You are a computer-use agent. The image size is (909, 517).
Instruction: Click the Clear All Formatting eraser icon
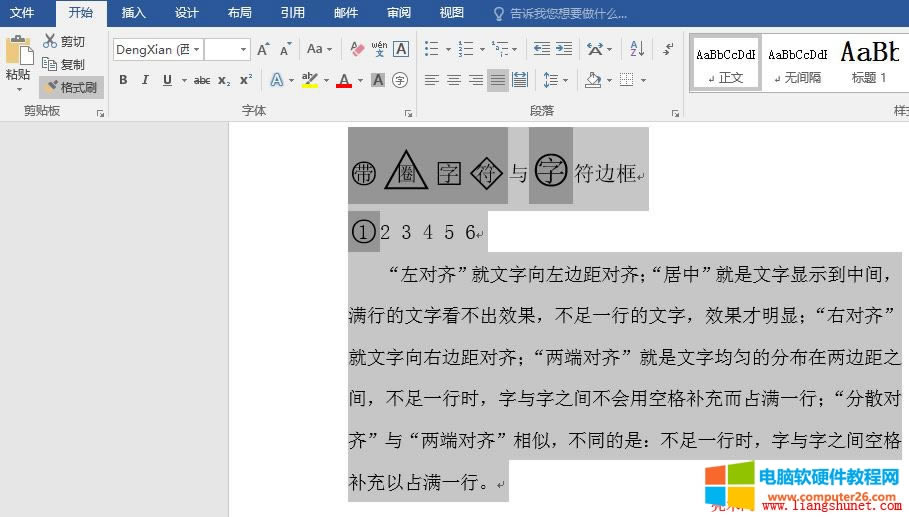[x=357, y=49]
